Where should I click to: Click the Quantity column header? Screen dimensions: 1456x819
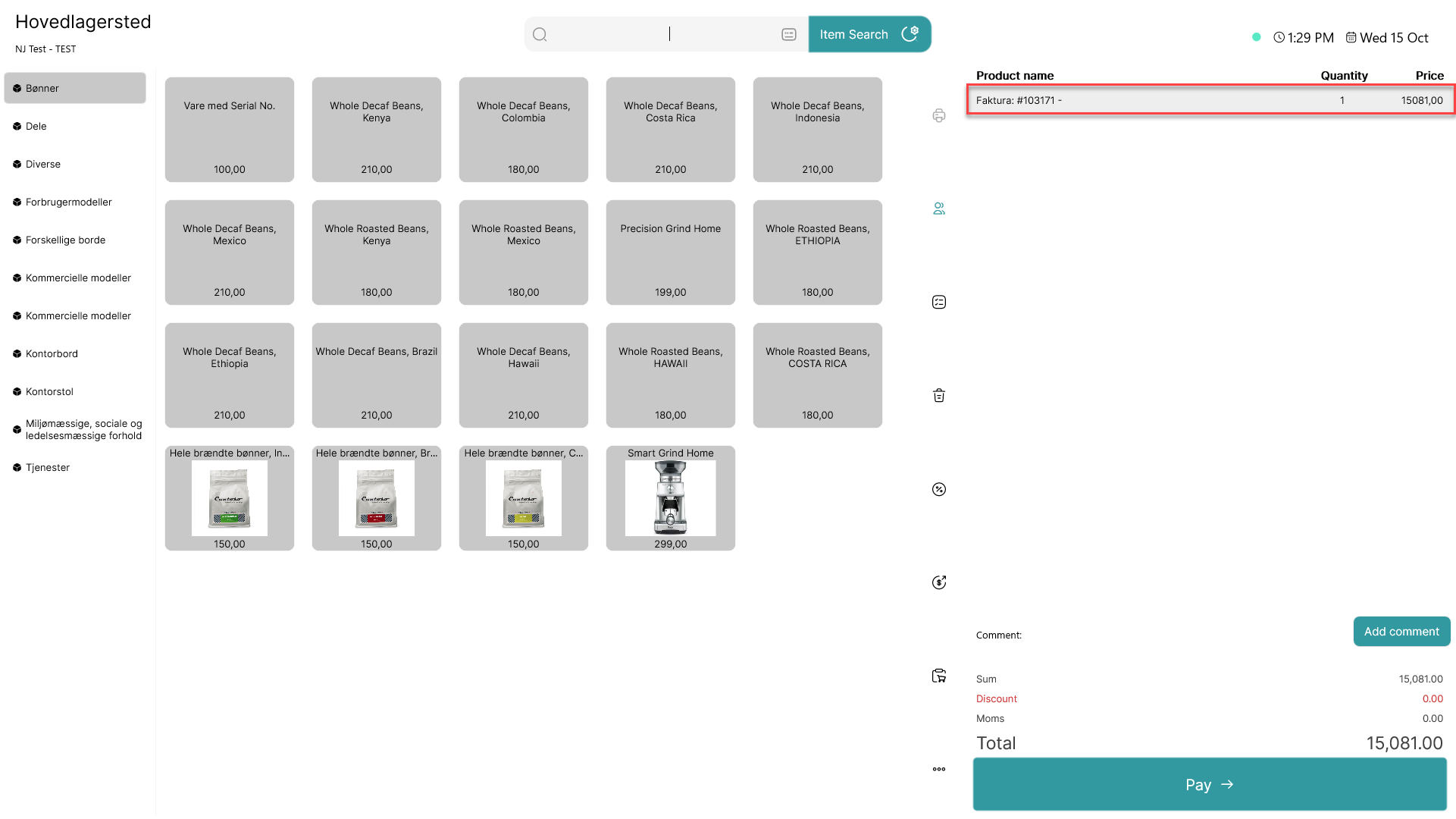(x=1344, y=75)
